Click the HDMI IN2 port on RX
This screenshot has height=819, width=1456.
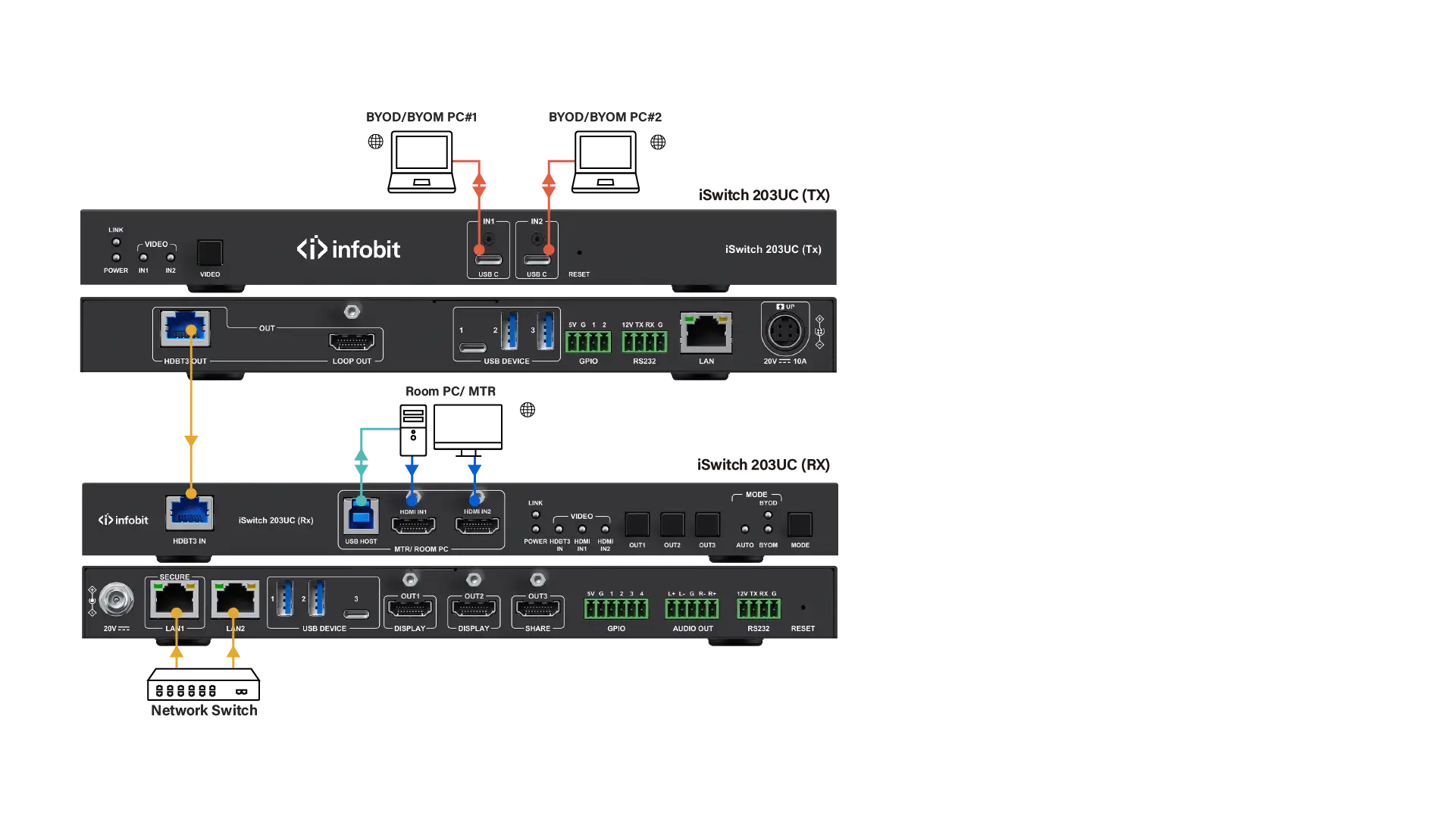[477, 525]
